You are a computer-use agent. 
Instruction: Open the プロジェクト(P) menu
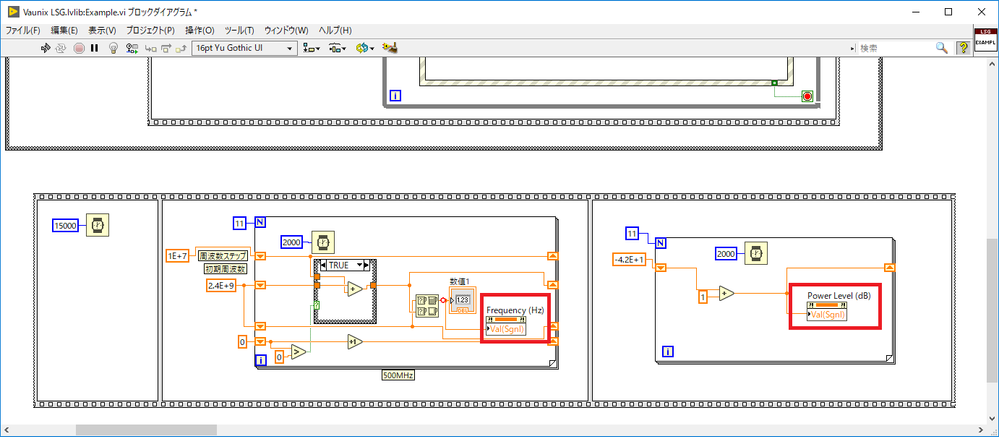point(150,31)
